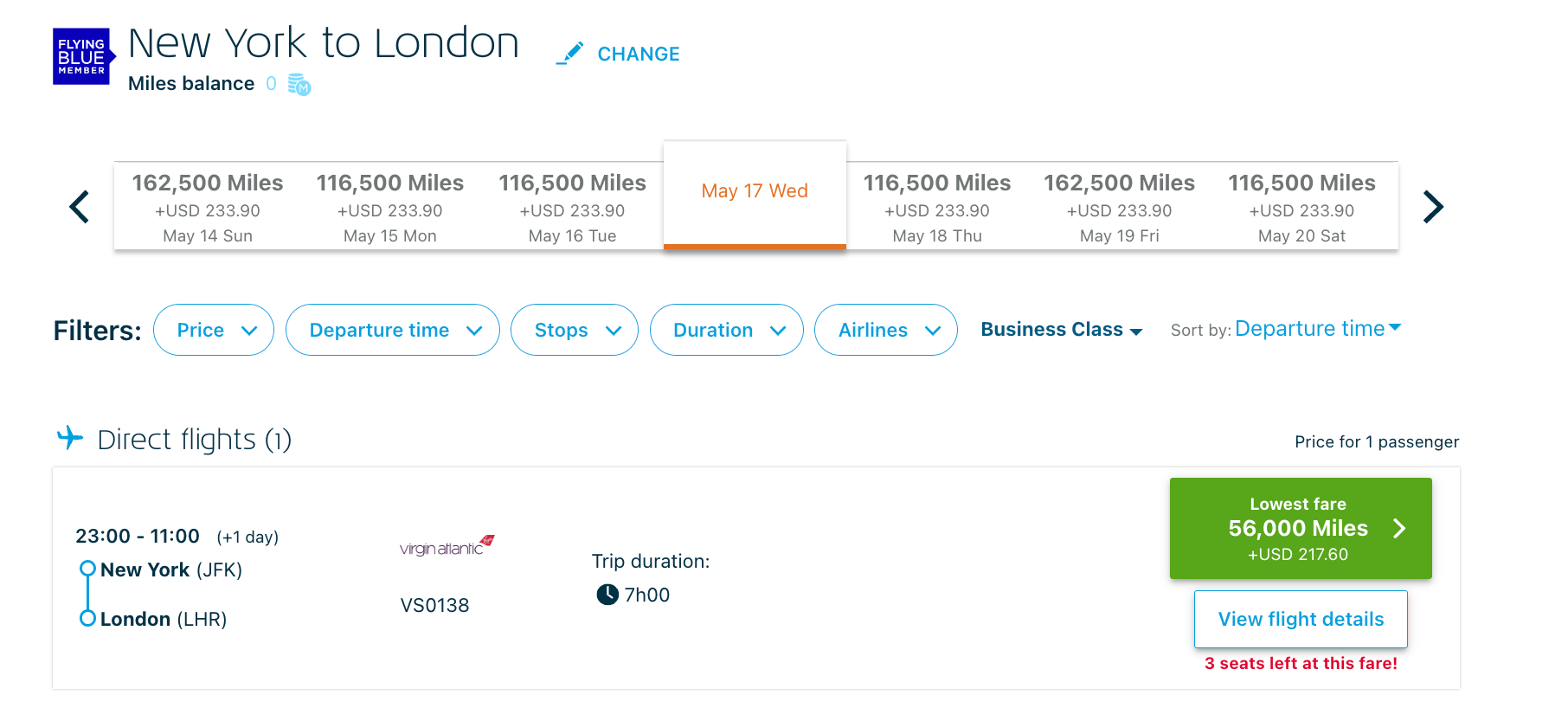Click the direct flights airplane icon
Screen dimensions: 1568x708
(70, 438)
